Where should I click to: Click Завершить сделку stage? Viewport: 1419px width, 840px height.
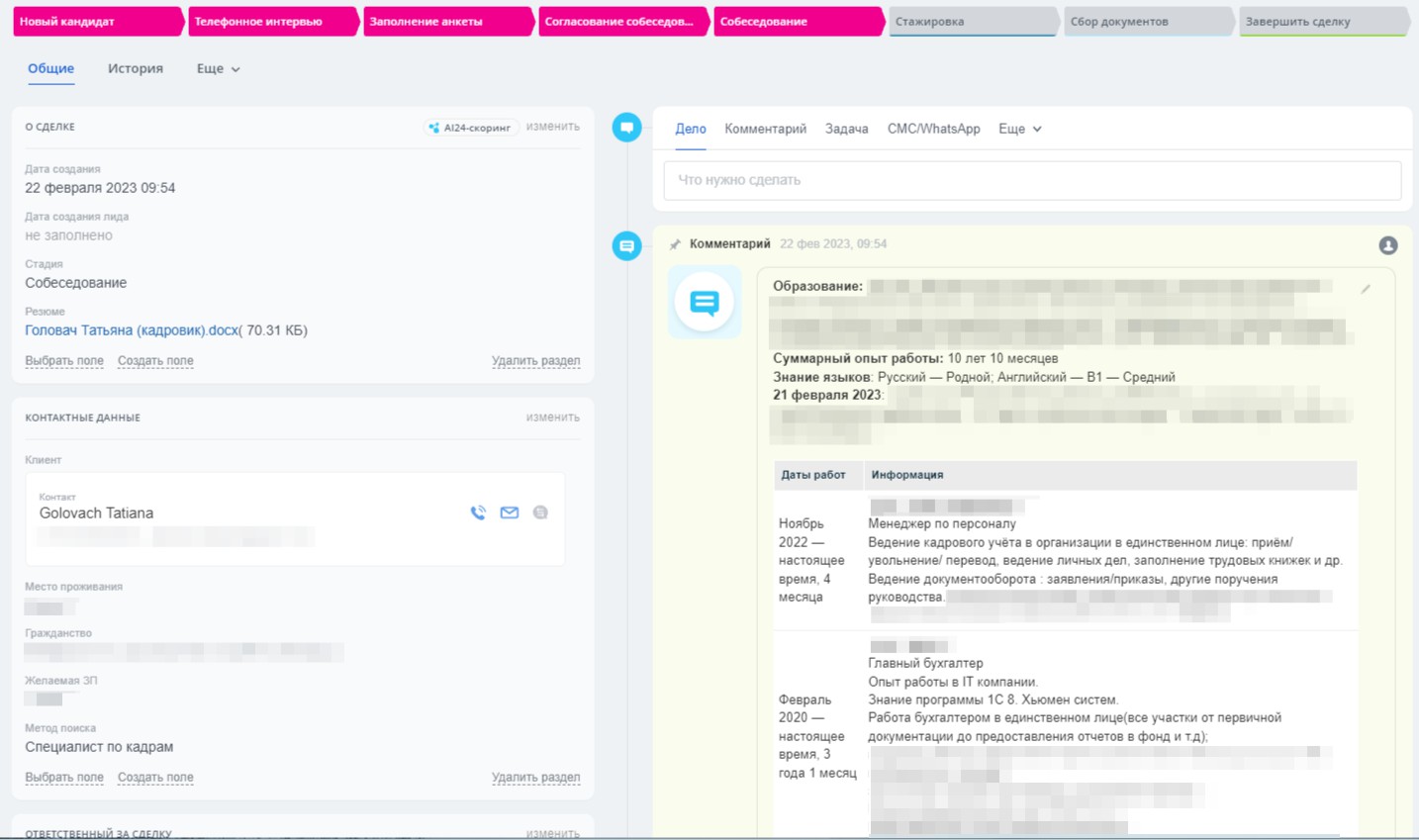click(1324, 22)
